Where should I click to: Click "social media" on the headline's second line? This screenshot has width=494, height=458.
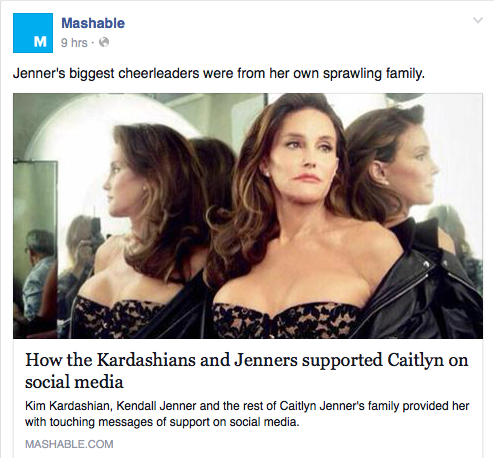(x=74, y=382)
